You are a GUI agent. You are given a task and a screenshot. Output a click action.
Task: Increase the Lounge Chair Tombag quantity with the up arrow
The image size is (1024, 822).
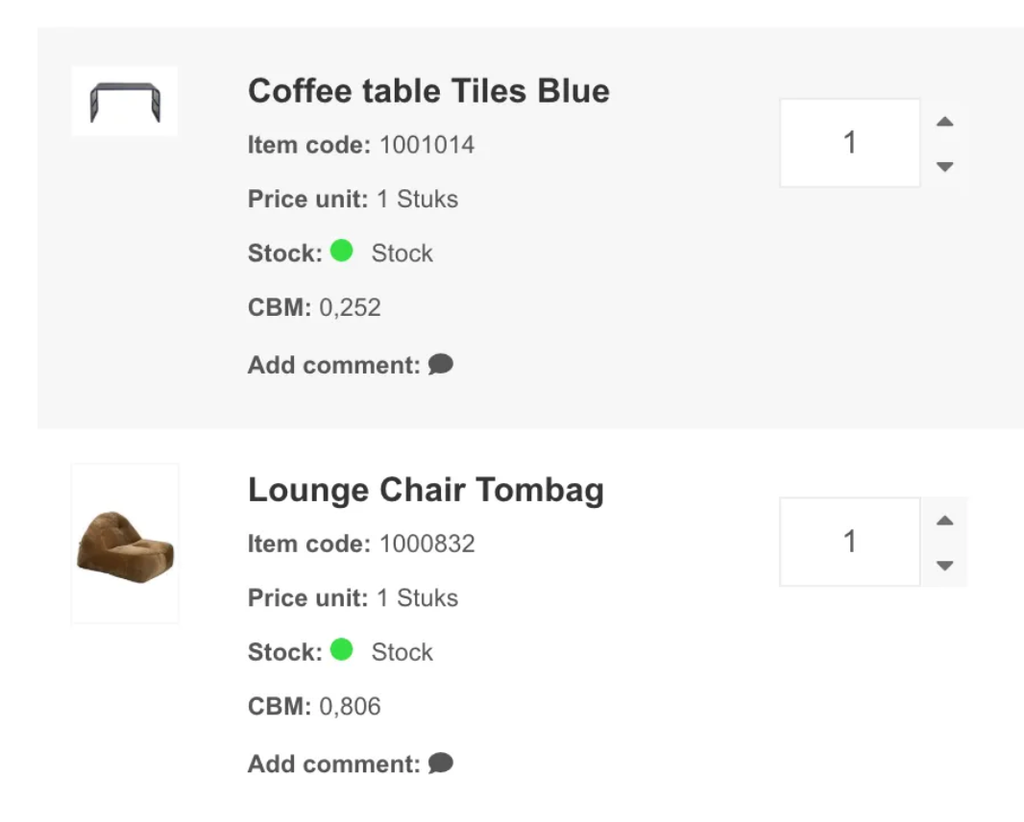pyautogui.click(x=944, y=521)
